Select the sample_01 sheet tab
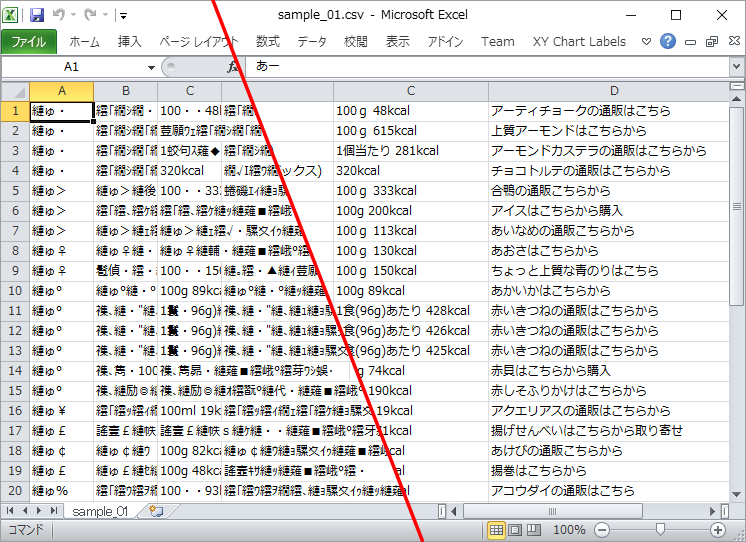Viewport: 746px width, 542px height. pyautogui.click(x=100, y=511)
